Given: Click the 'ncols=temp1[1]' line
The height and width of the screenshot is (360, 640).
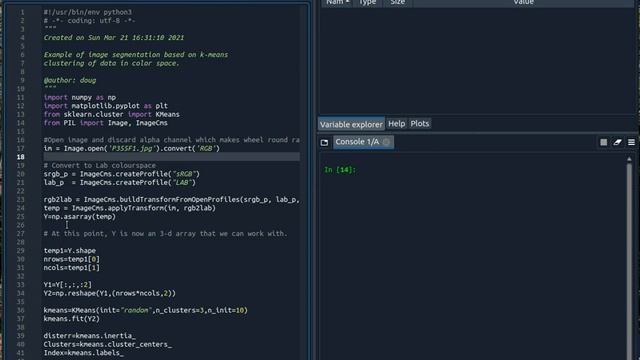Looking at the screenshot, I should tap(71, 268).
